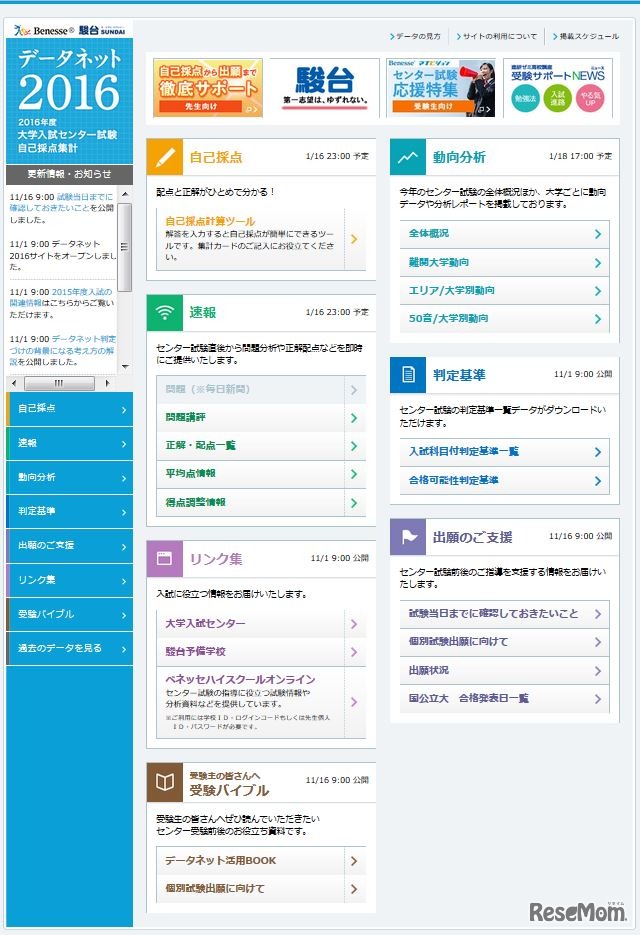640x935 pixels.
Task: Click news link 2015年度入試の関連情報
Action: (x=60, y=297)
